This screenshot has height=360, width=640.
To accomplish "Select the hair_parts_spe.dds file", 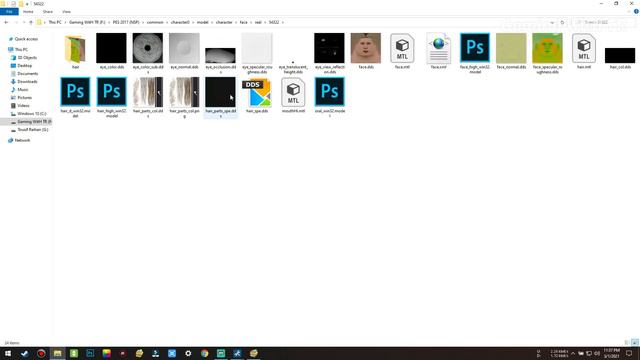I will point(220,97).
